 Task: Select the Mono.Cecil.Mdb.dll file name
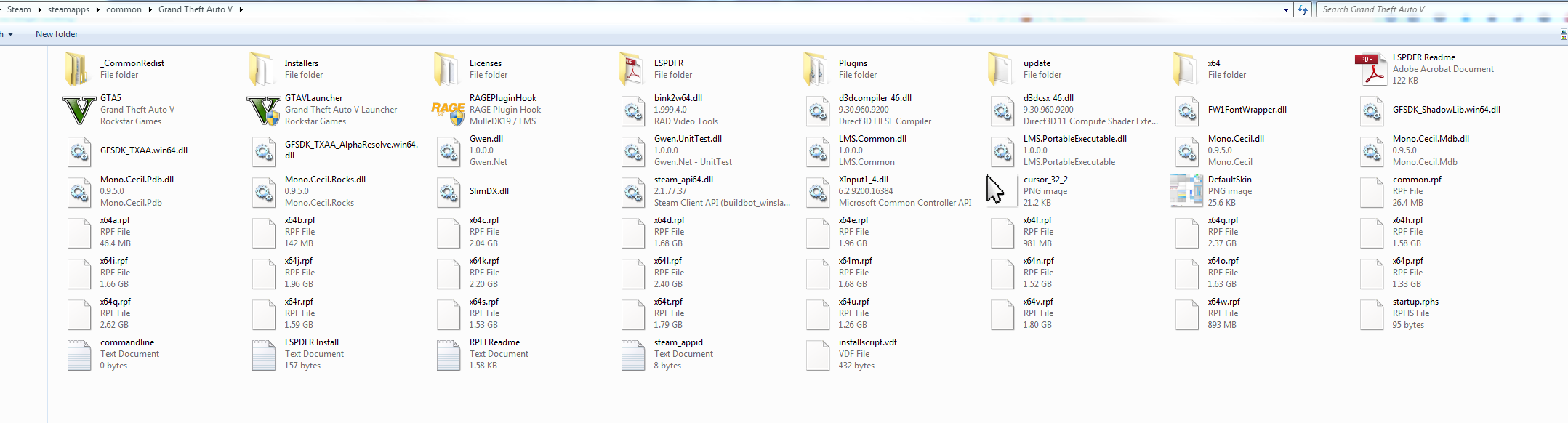[1431, 139]
